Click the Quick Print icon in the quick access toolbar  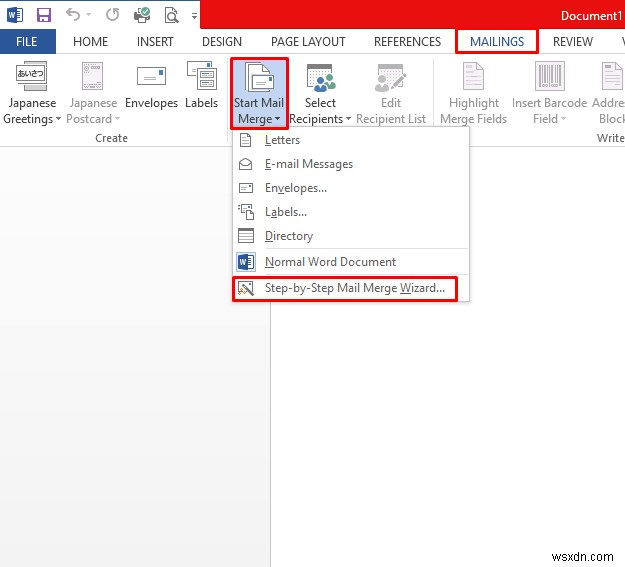click(142, 15)
